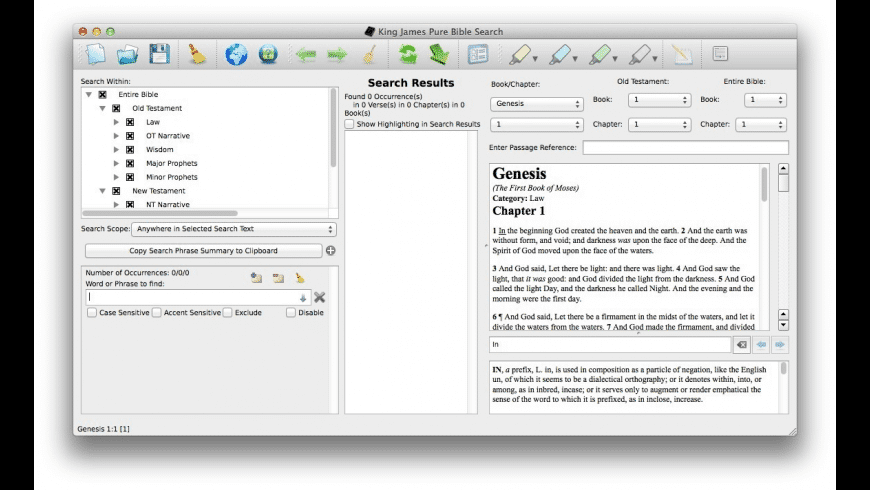Toggle the New Testament checkbox

coord(116,191)
